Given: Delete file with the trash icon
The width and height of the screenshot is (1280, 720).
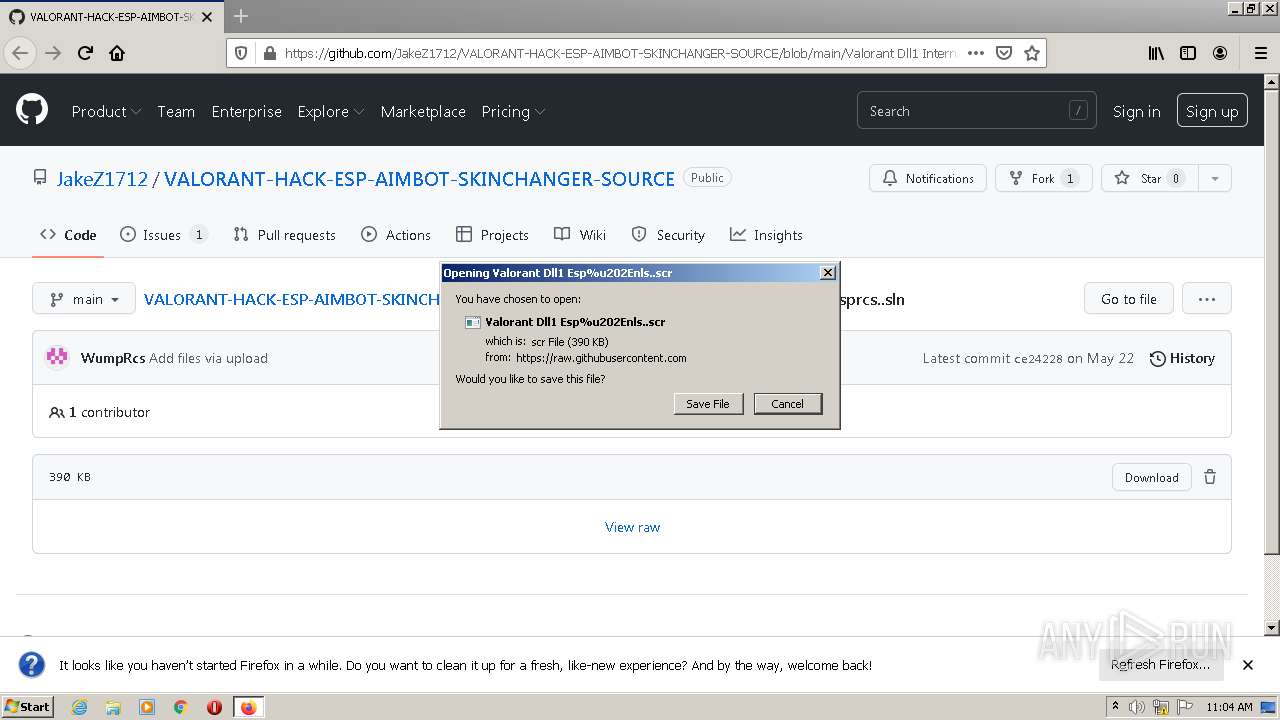Looking at the screenshot, I should coord(1210,477).
